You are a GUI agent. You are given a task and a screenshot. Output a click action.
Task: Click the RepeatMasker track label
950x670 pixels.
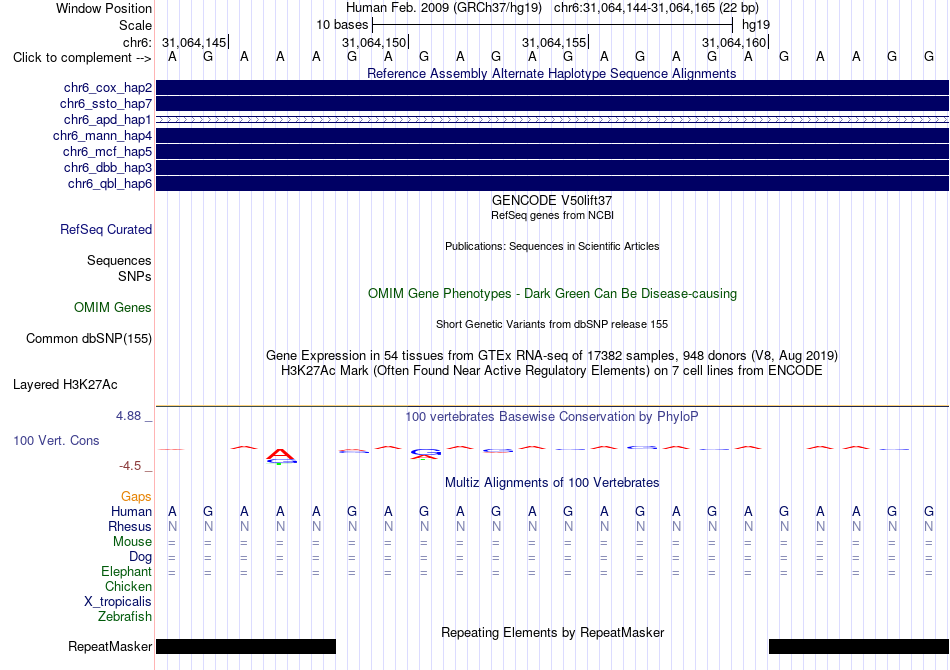[110, 647]
